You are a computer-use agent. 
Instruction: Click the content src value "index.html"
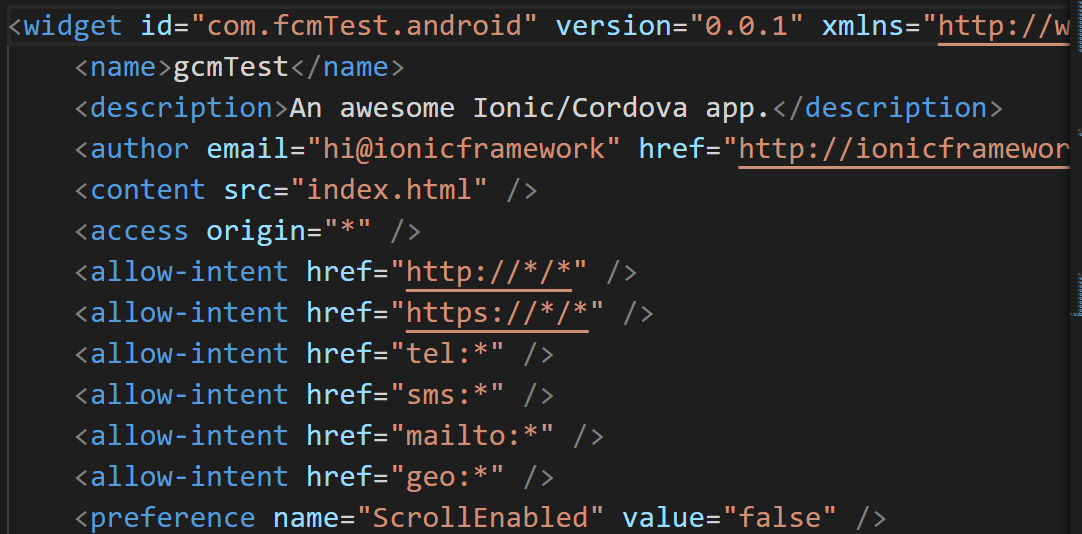click(390, 190)
